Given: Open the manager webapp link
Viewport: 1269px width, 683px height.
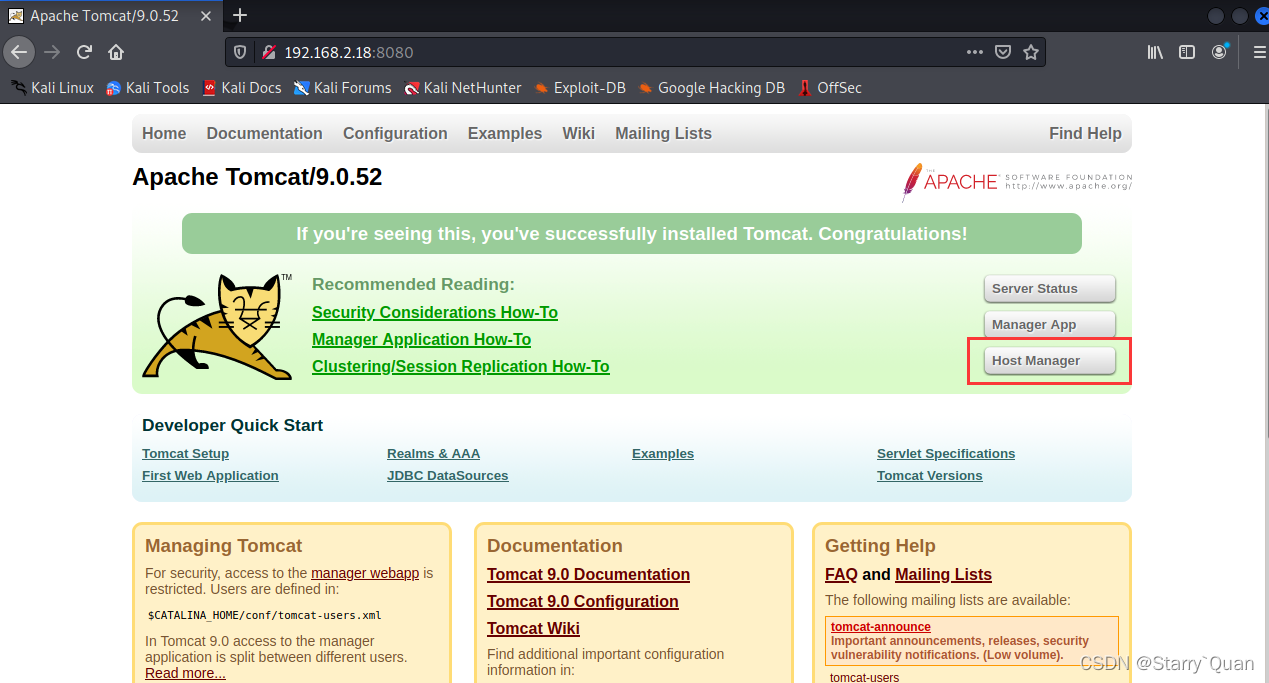Looking at the screenshot, I should (365, 573).
